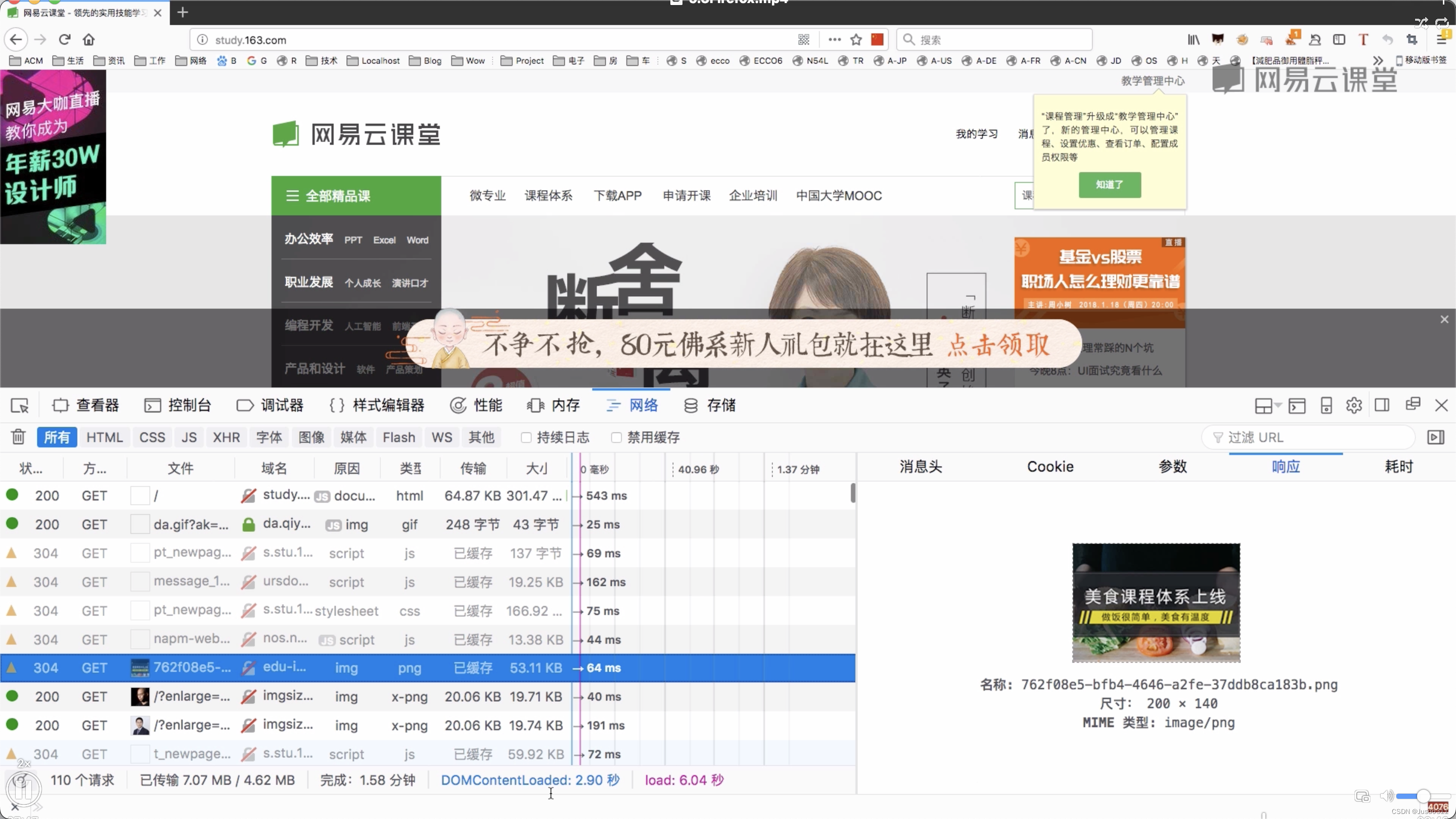This screenshot has height=819, width=1456.
Task: Close the promotional banner overlay
Action: 1445,320
